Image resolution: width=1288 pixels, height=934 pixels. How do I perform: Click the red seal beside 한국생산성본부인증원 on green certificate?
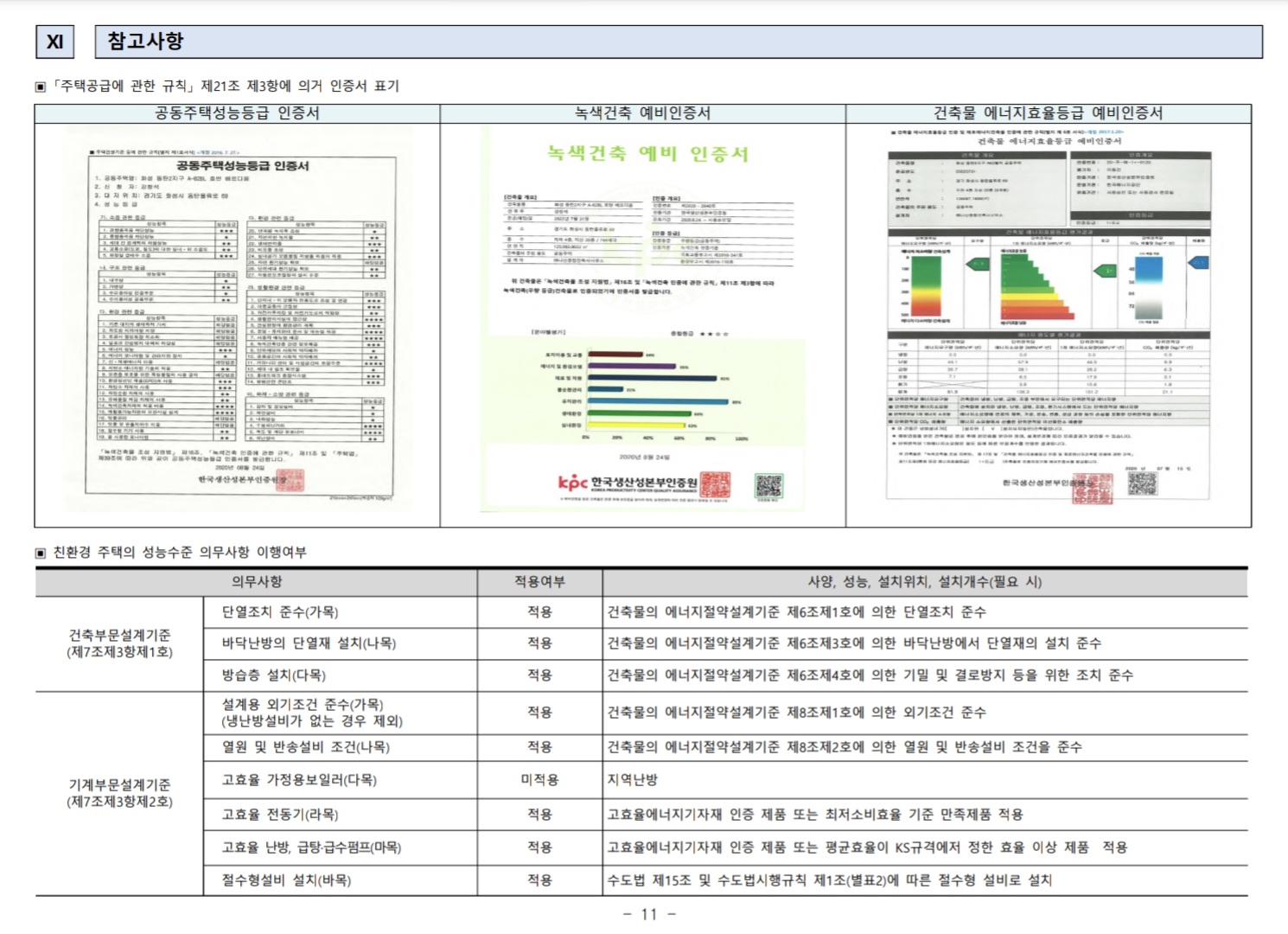[715, 485]
